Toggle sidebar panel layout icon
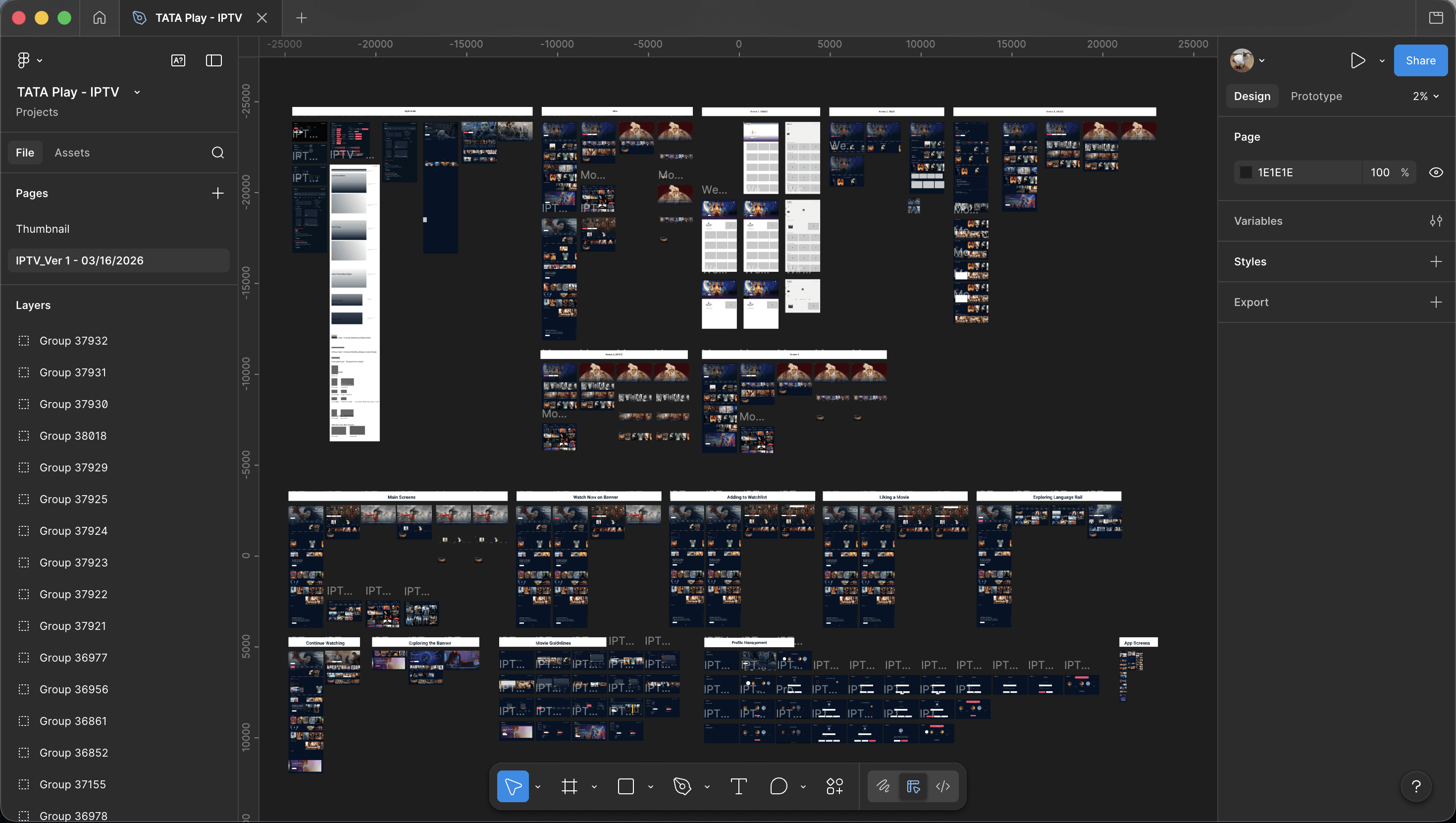Image resolution: width=1456 pixels, height=823 pixels. (x=213, y=60)
